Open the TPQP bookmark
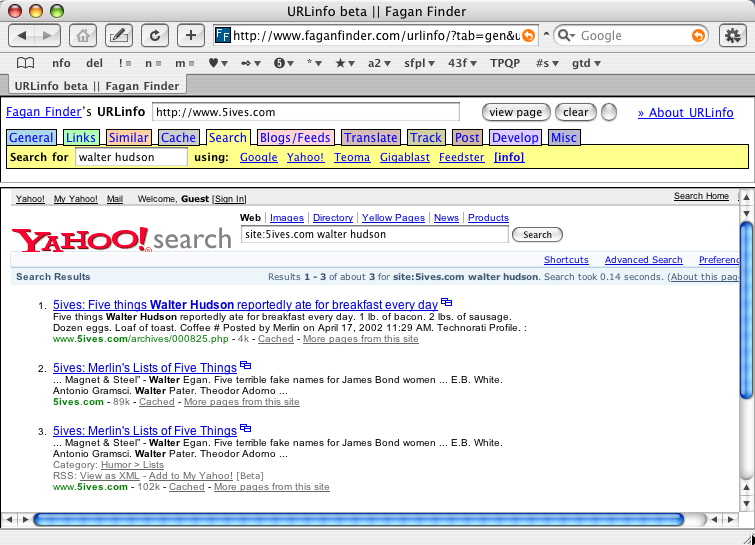This screenshot has height=545, width=755. click(505, 63)
